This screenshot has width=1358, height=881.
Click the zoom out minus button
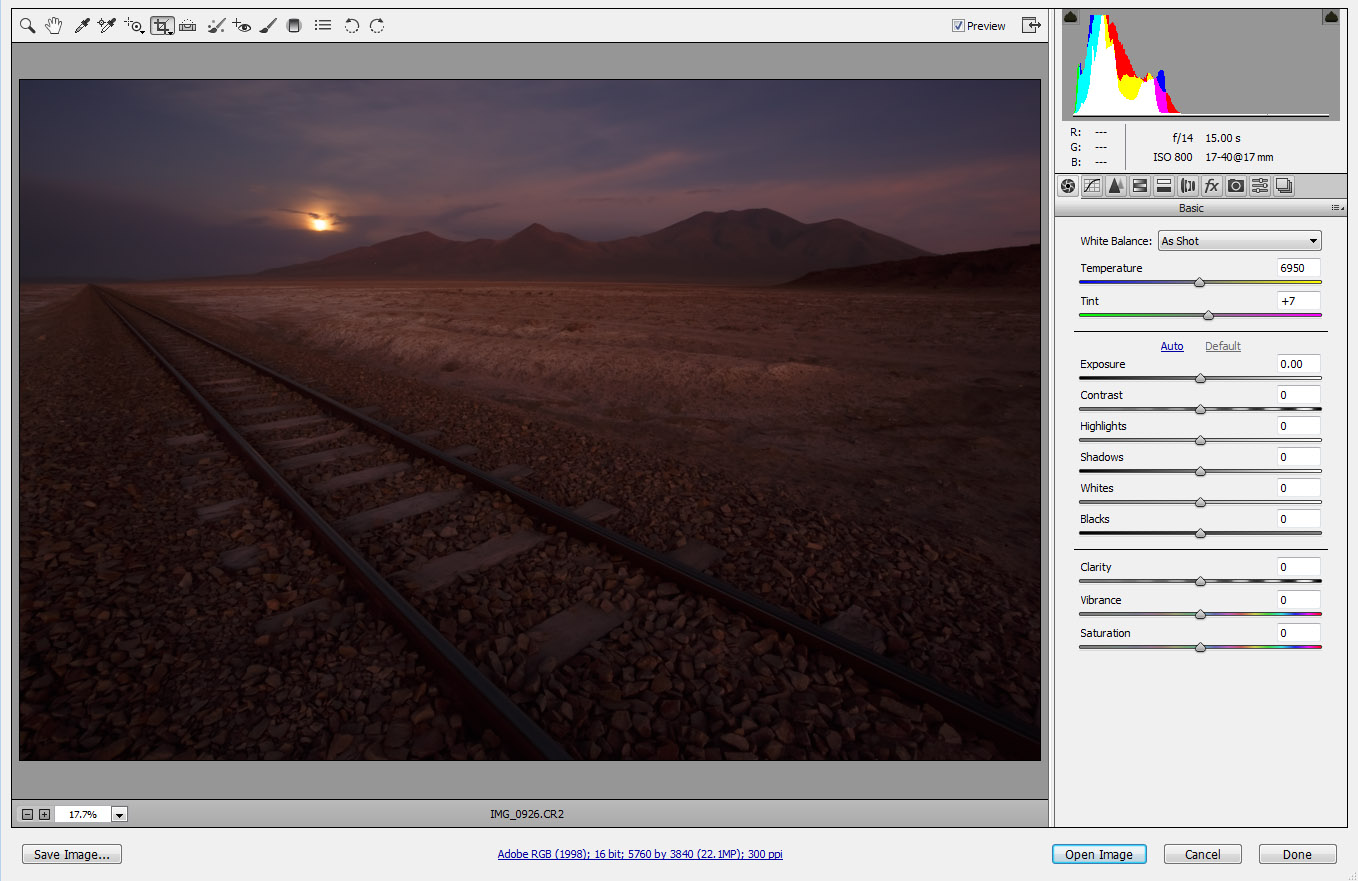[28, 815]
